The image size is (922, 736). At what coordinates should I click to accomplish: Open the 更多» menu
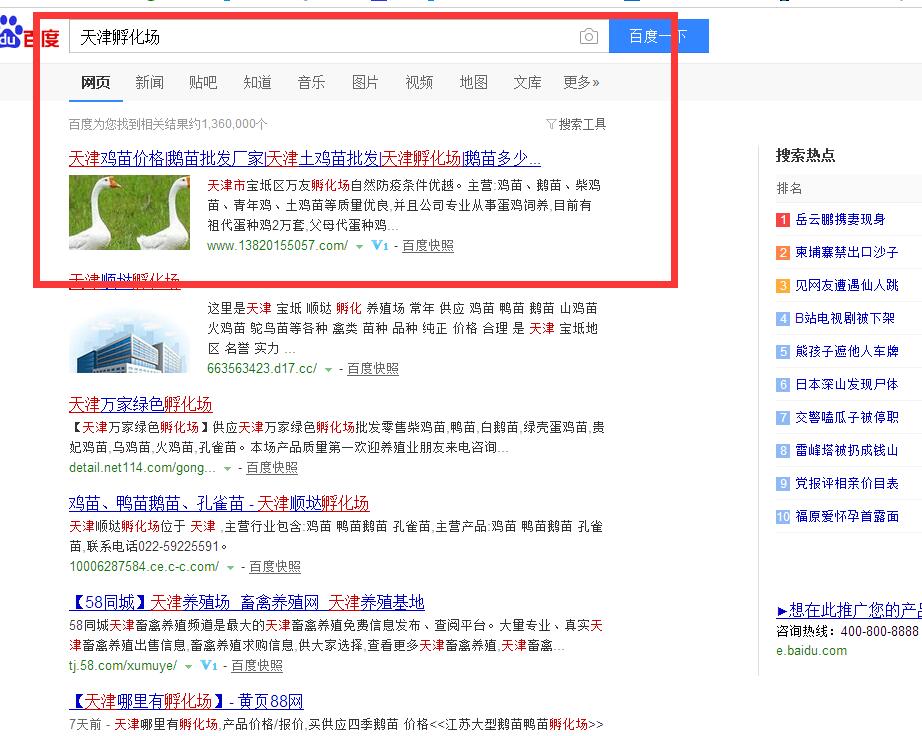click(x=582, y=82)
